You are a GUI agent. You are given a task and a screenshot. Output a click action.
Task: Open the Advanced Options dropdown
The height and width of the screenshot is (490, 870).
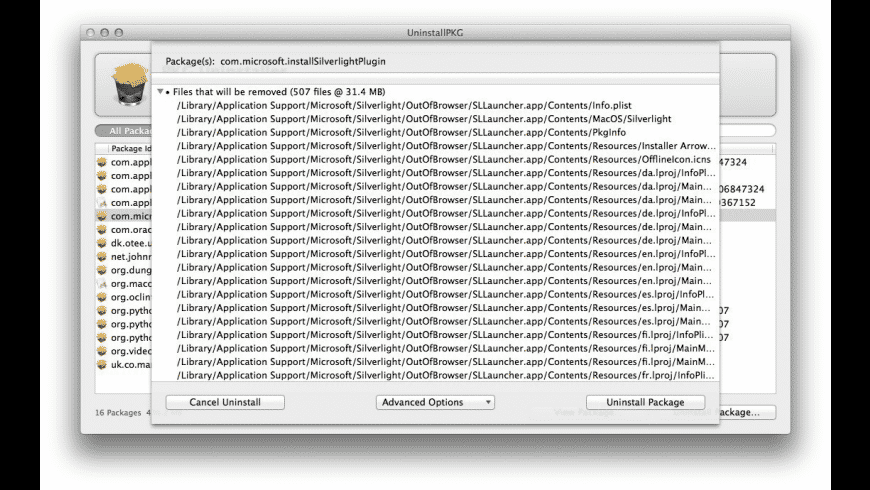coord(435,402)
